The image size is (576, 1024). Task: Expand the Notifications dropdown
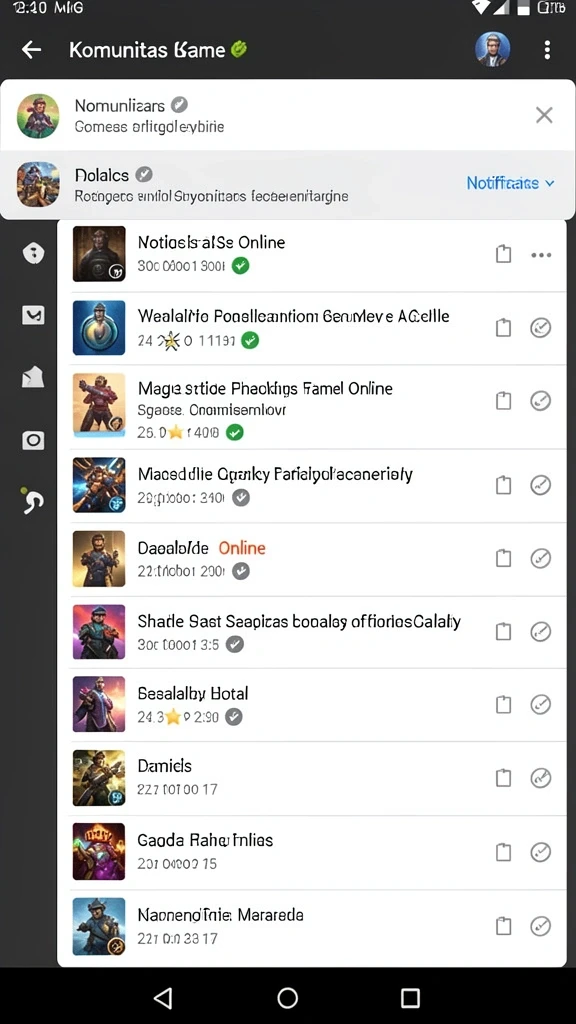[x=511, y=183]
